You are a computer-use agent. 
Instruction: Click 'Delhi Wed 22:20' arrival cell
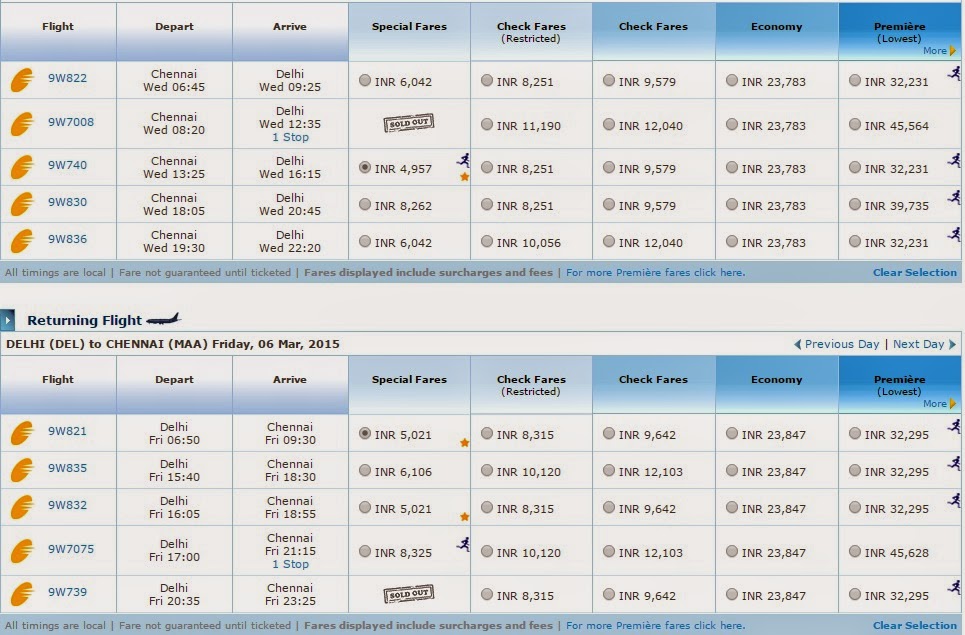tap(290, 241)
